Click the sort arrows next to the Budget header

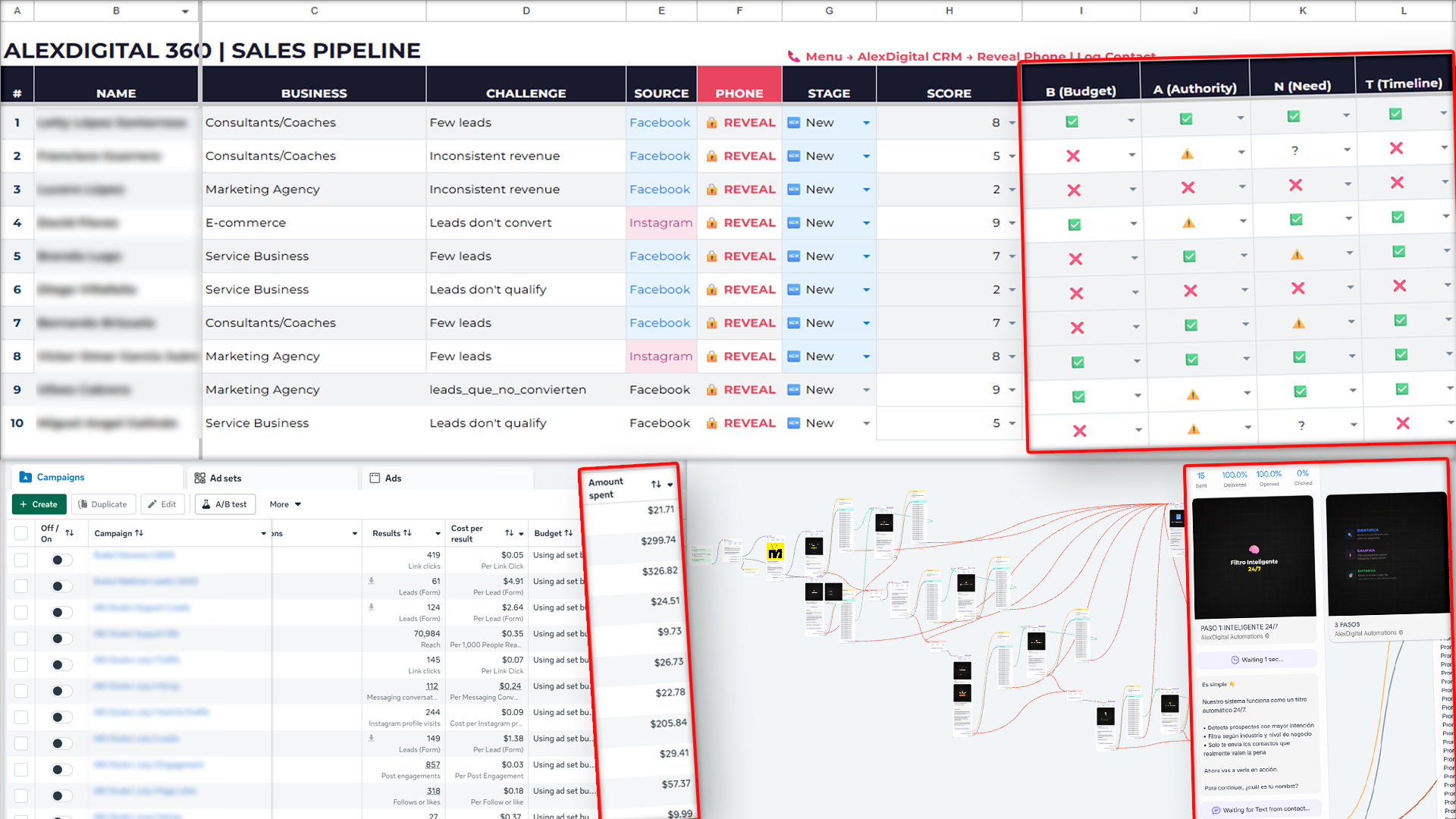point(569,533)
